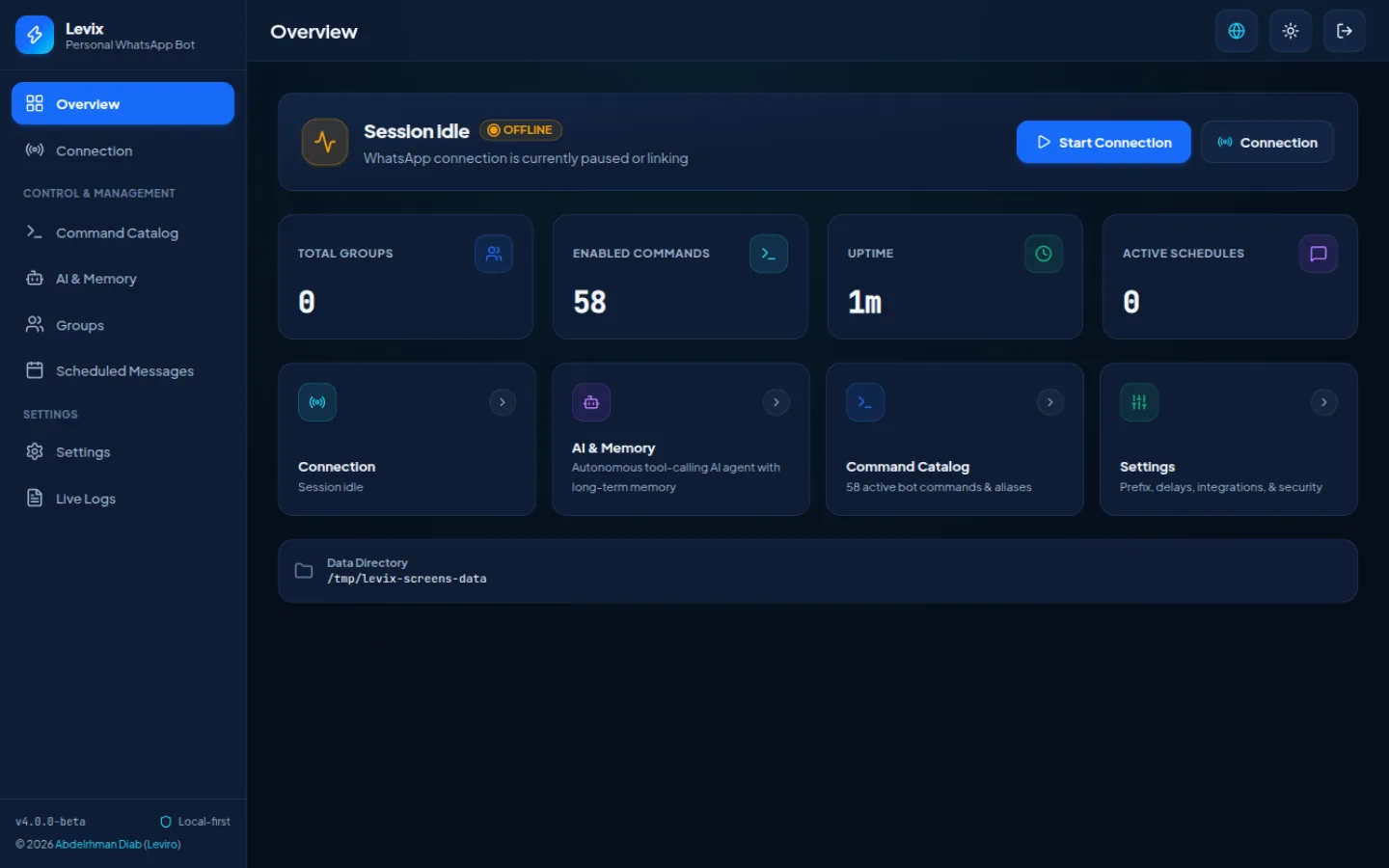Screen dimensions: 1389x868
Task: Navigate to Groups in the sidebar
Action: [x=123, y=325]
